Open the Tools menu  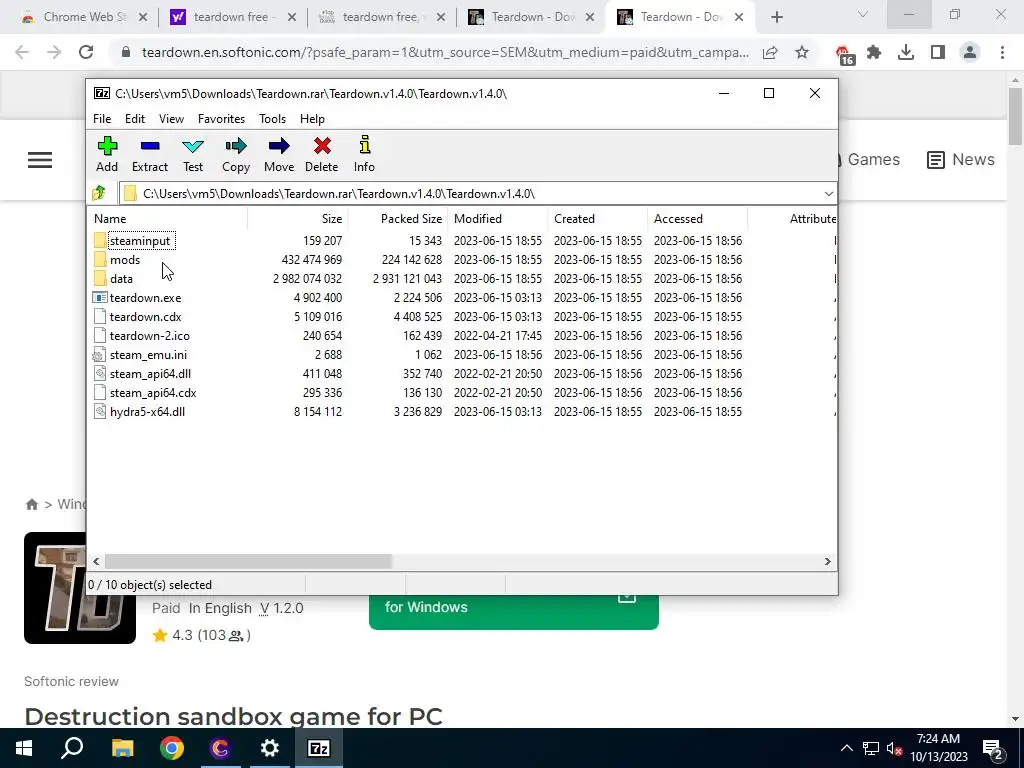[272, 119]
